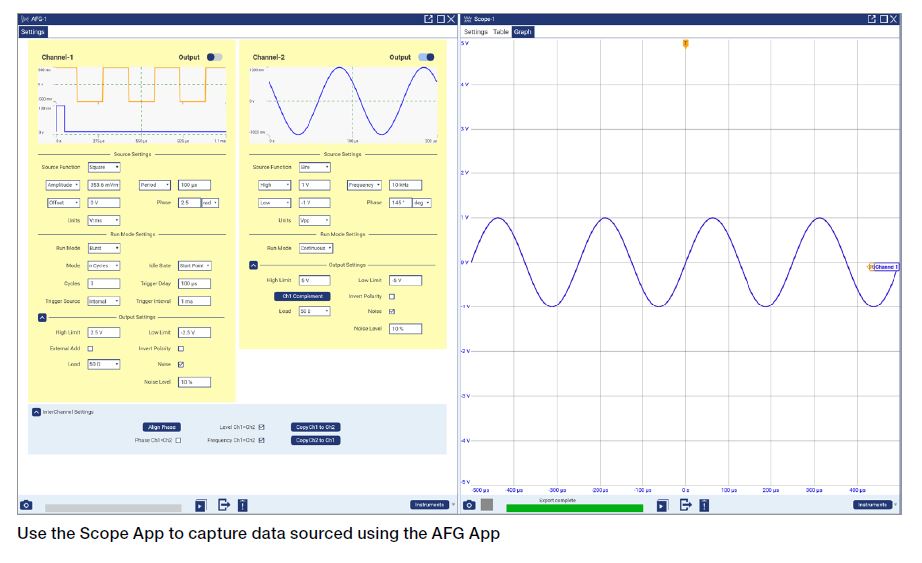Uncheck Channel-2 Noise checkbox
This screenshot has height=563, width=922.
pos(391,311)
